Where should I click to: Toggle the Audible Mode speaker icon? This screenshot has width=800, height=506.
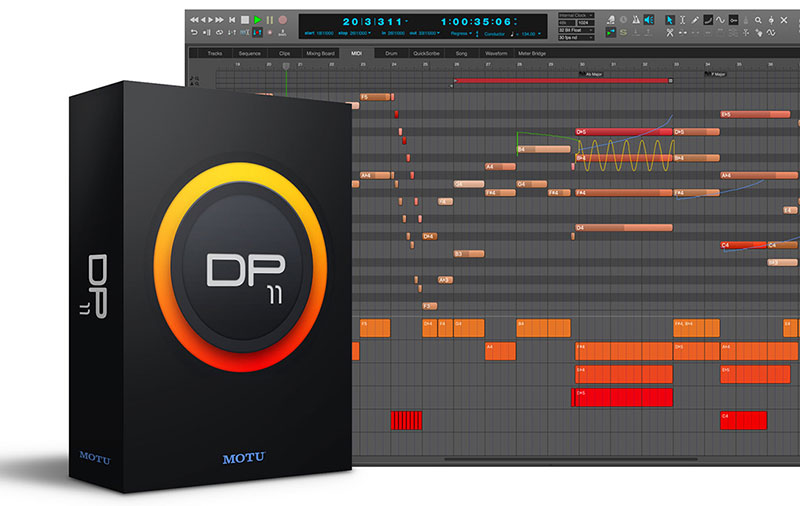(649, 20)
